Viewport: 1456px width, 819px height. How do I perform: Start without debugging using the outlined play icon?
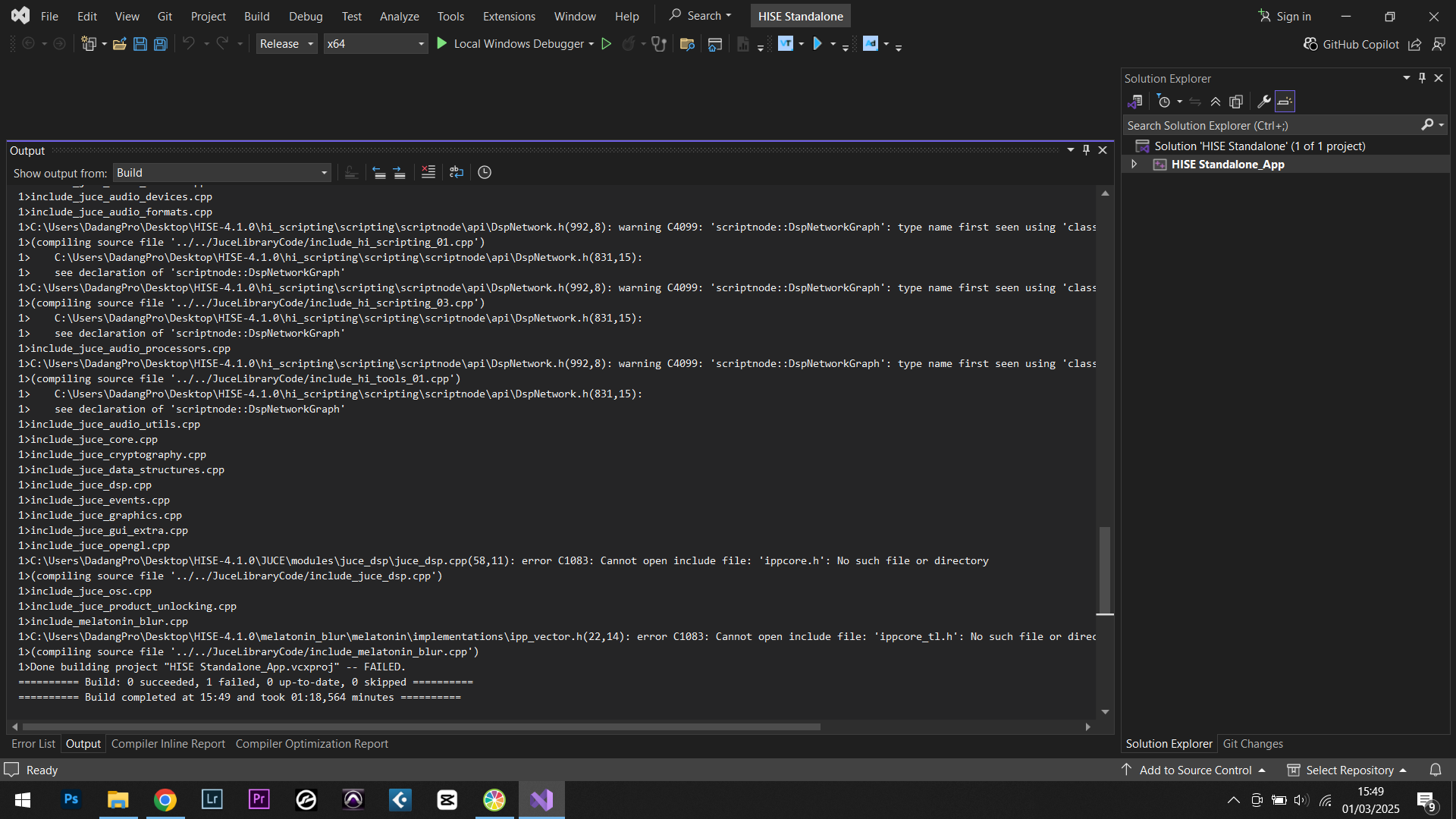[x=607, y=44]
